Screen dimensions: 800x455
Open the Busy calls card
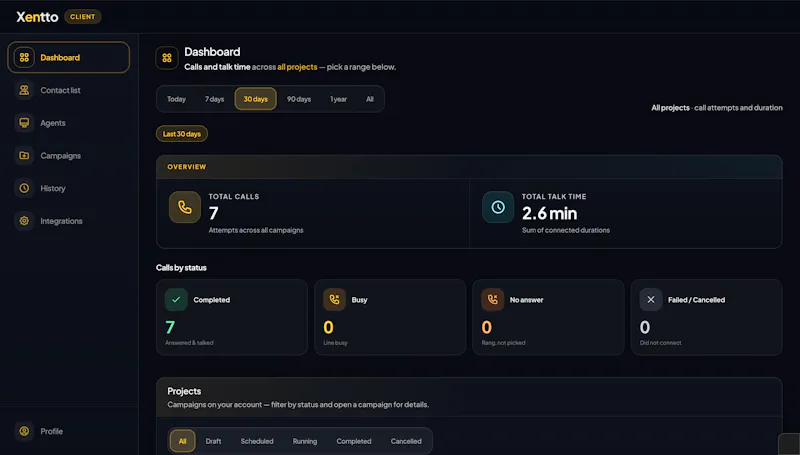click(x=390, y=317)
